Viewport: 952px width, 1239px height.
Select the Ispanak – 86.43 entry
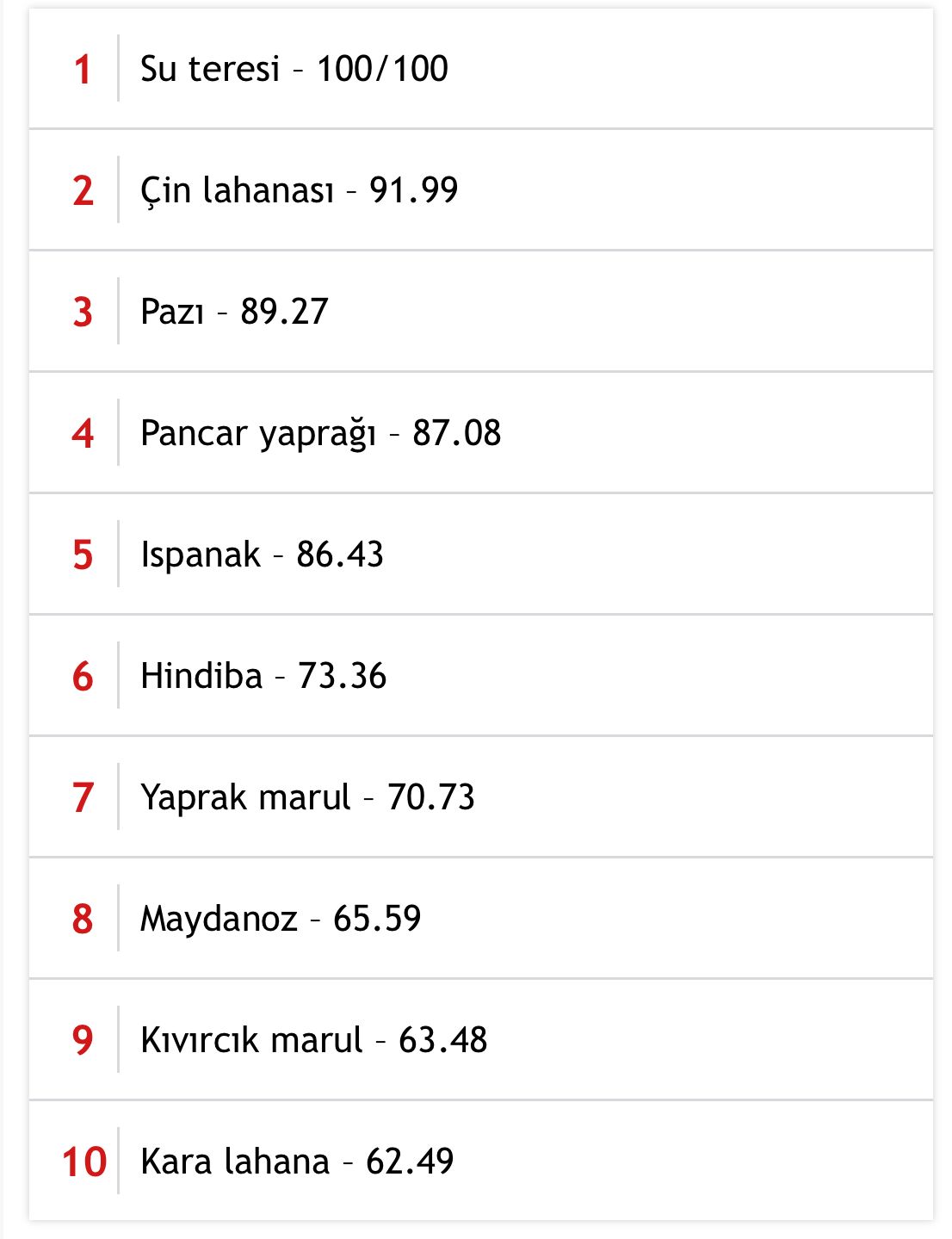(x=481, y=554)
